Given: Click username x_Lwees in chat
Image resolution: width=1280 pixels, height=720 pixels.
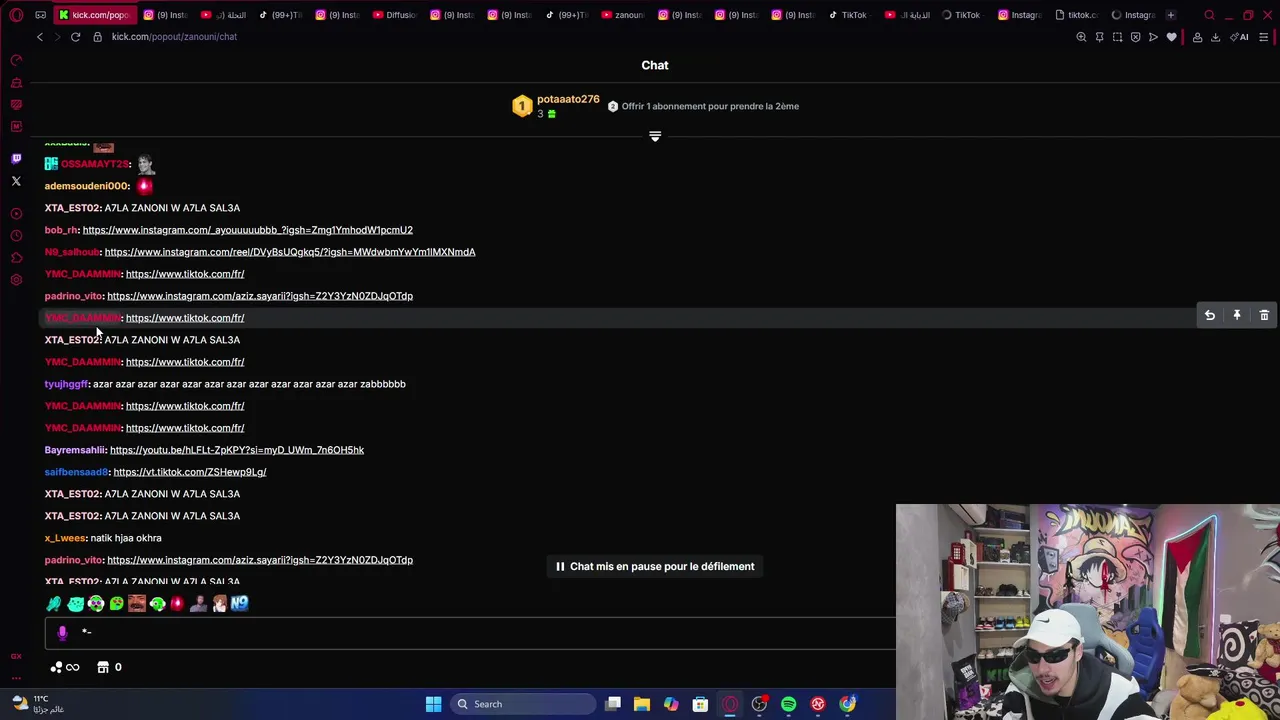Looking at the screenshot, I should coord(65,538).
